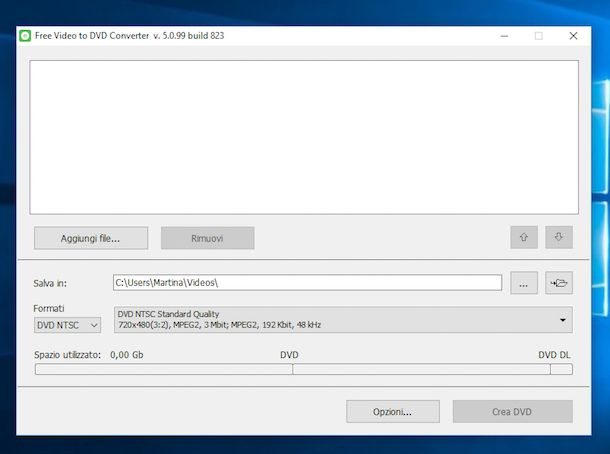The height and width of the screenshot is (454, 610).
Task: Open Opzioni... settings button
Action: click(393, 412)
